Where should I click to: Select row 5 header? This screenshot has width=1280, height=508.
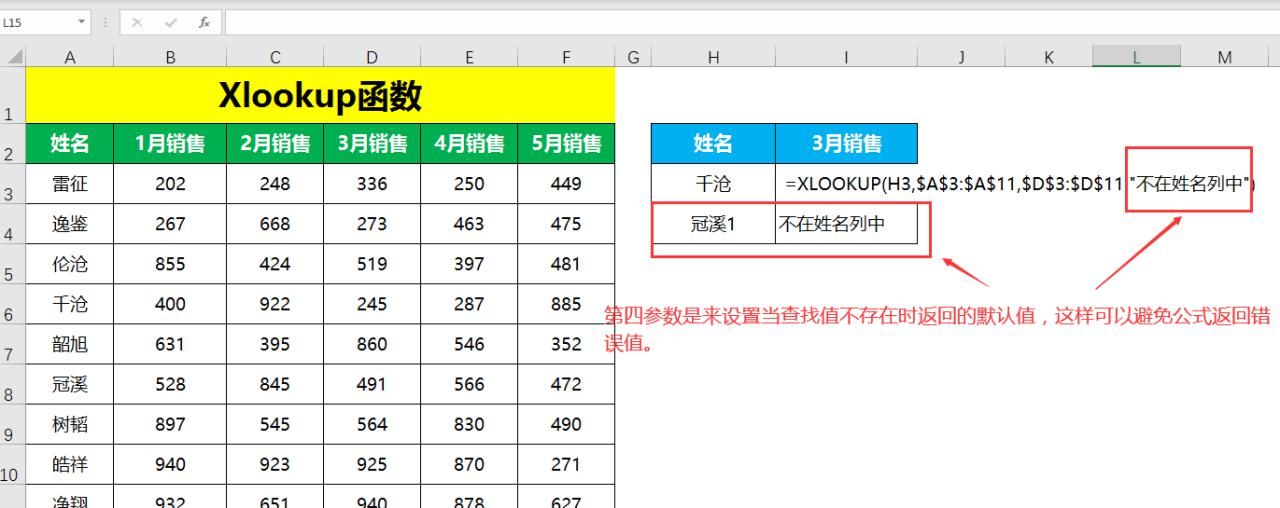coord(13,264)
